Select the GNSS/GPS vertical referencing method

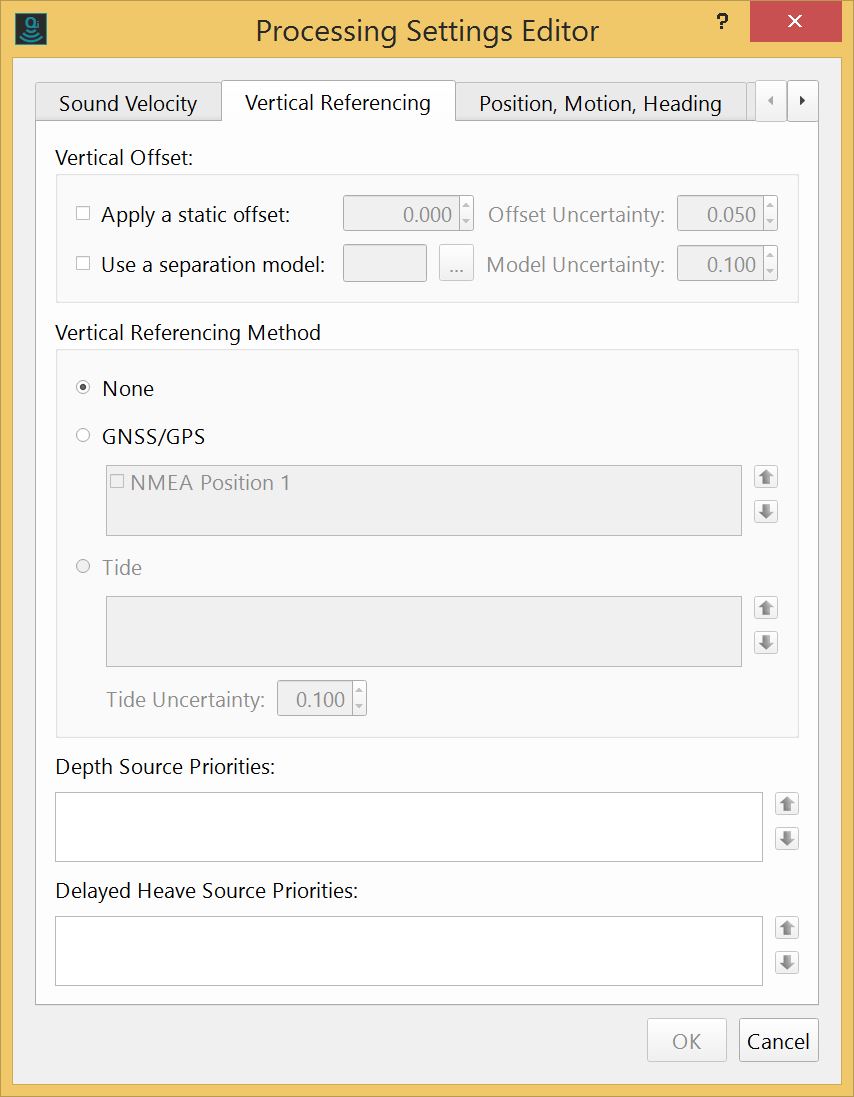pyautogui.click(x=83, y=435)
